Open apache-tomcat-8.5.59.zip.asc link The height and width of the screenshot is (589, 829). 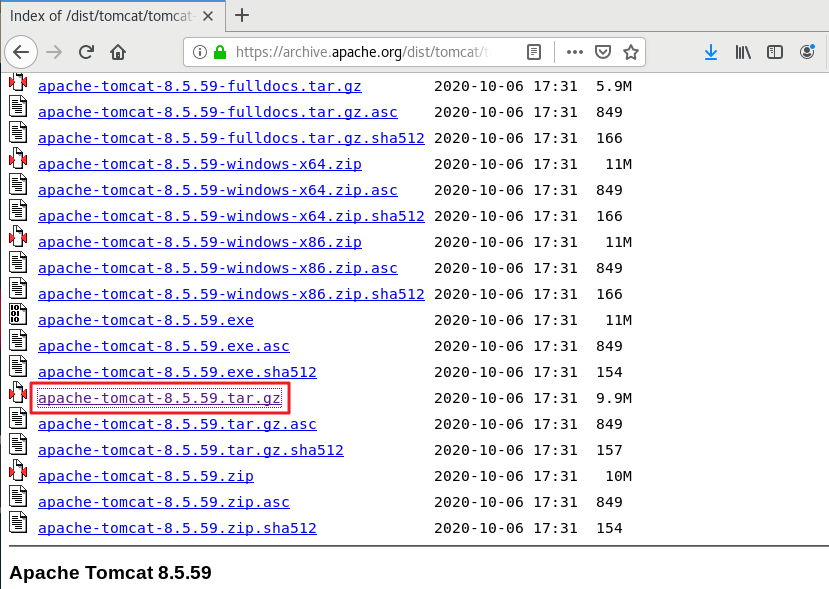[x=164, y=502]
